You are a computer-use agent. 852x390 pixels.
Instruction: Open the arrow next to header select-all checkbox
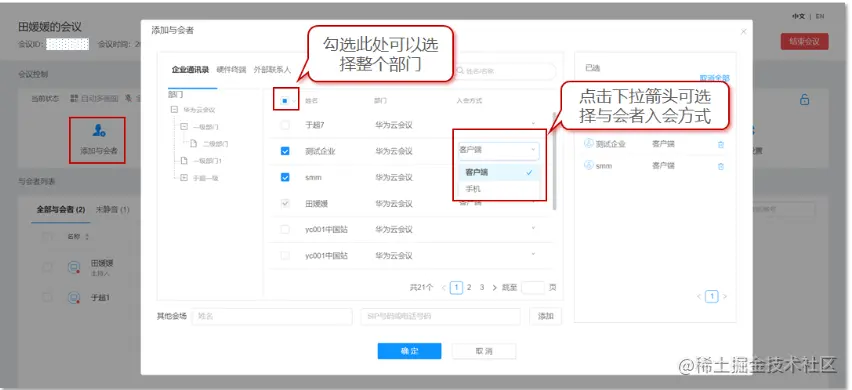(x=295, y=101)
